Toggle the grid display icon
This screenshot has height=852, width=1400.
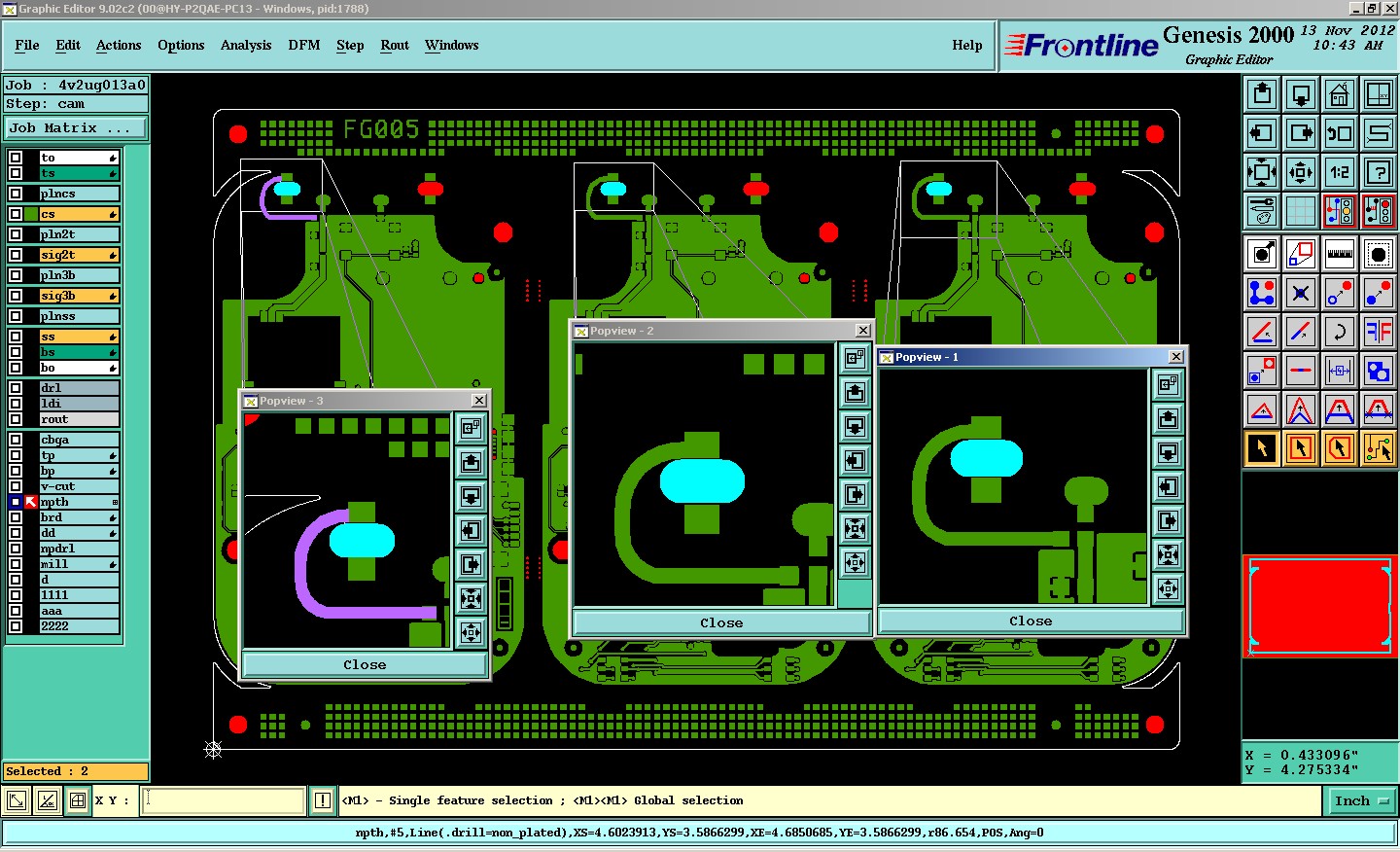pyautogui.click(x=1301, y=211)
